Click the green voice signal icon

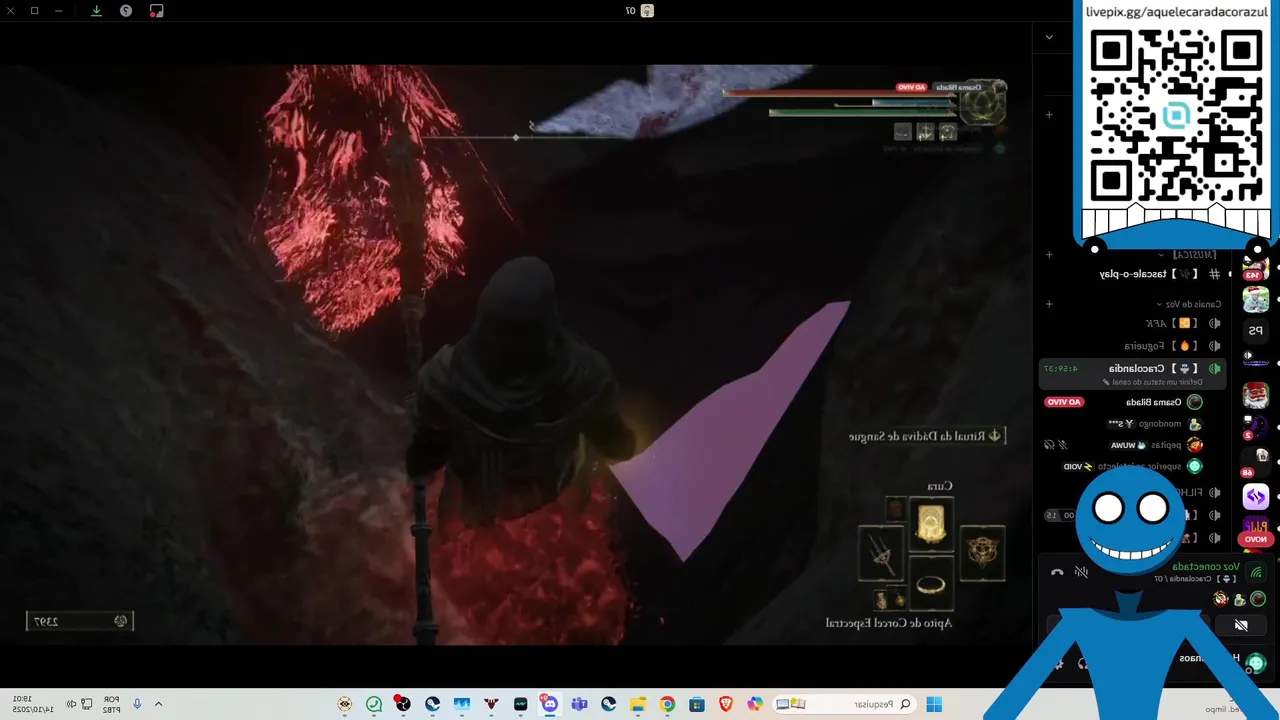(x=1256, y=572)
